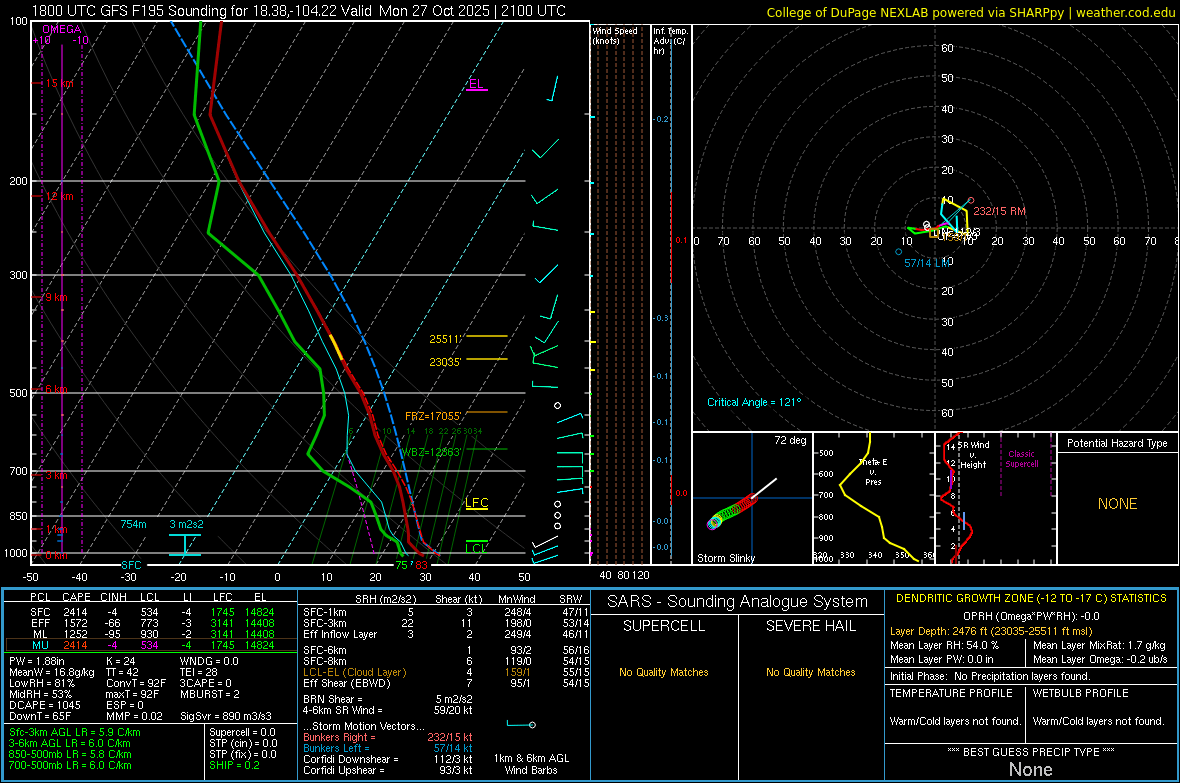Select the FRZ=17055' freezing level label
Screen dimensions: 1180x783
433,416
